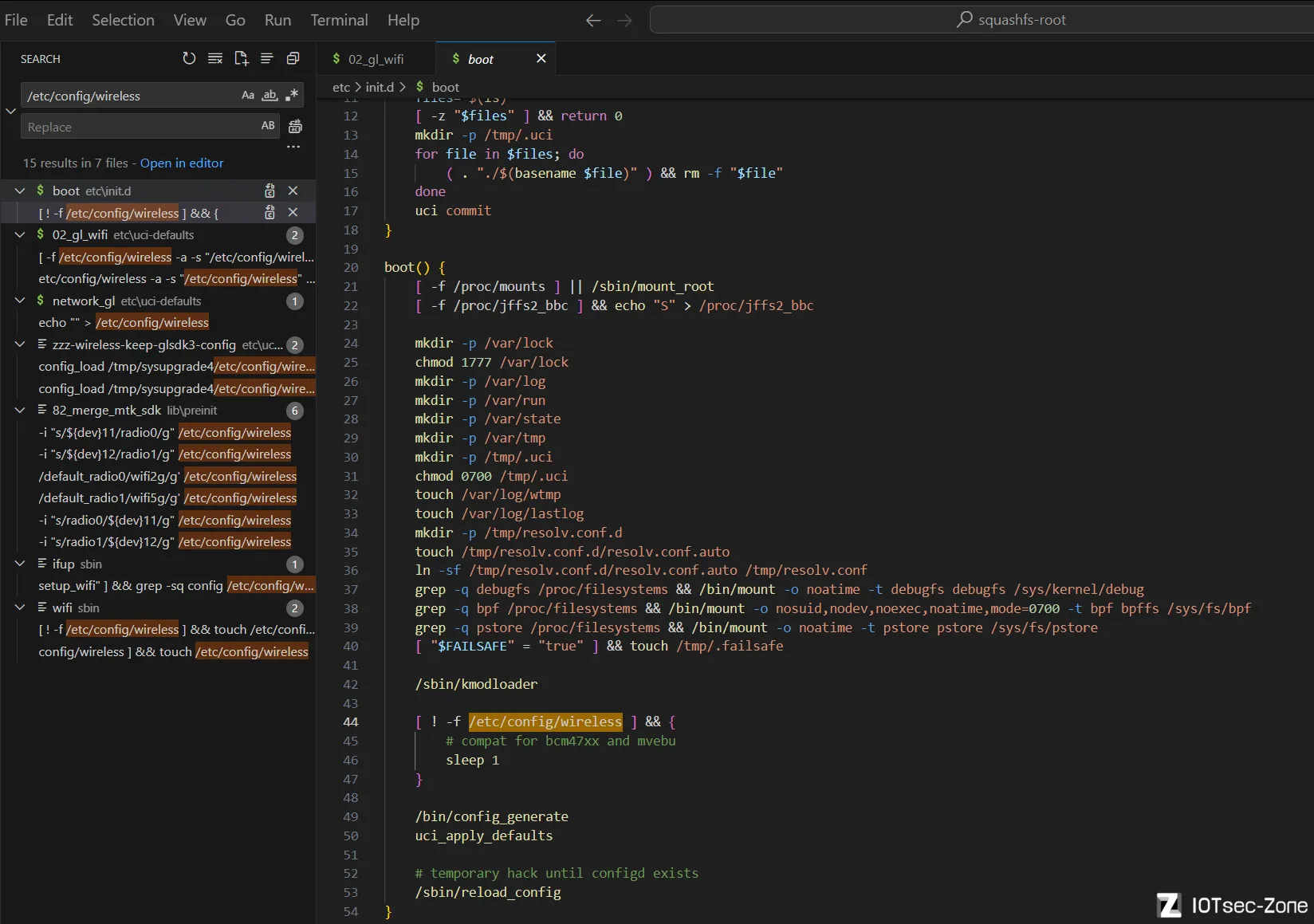Image resolution: width=1314 pixels, height=924 pixels.
Task: Open the Run menu
Action: (277, 20)
